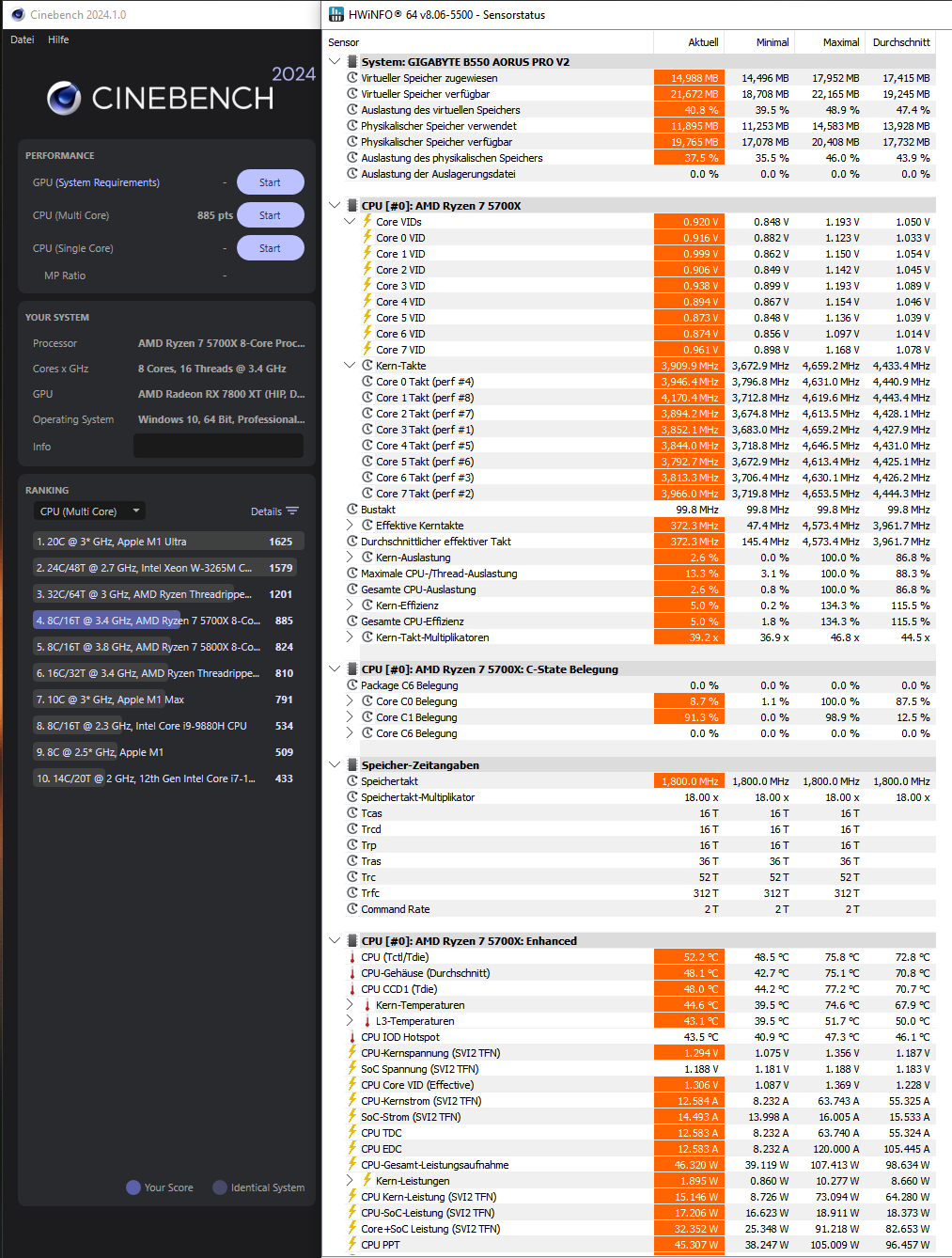Open the Datei menu
The width and height of the screenshot is (952, 1258).
tap(23, 39)
